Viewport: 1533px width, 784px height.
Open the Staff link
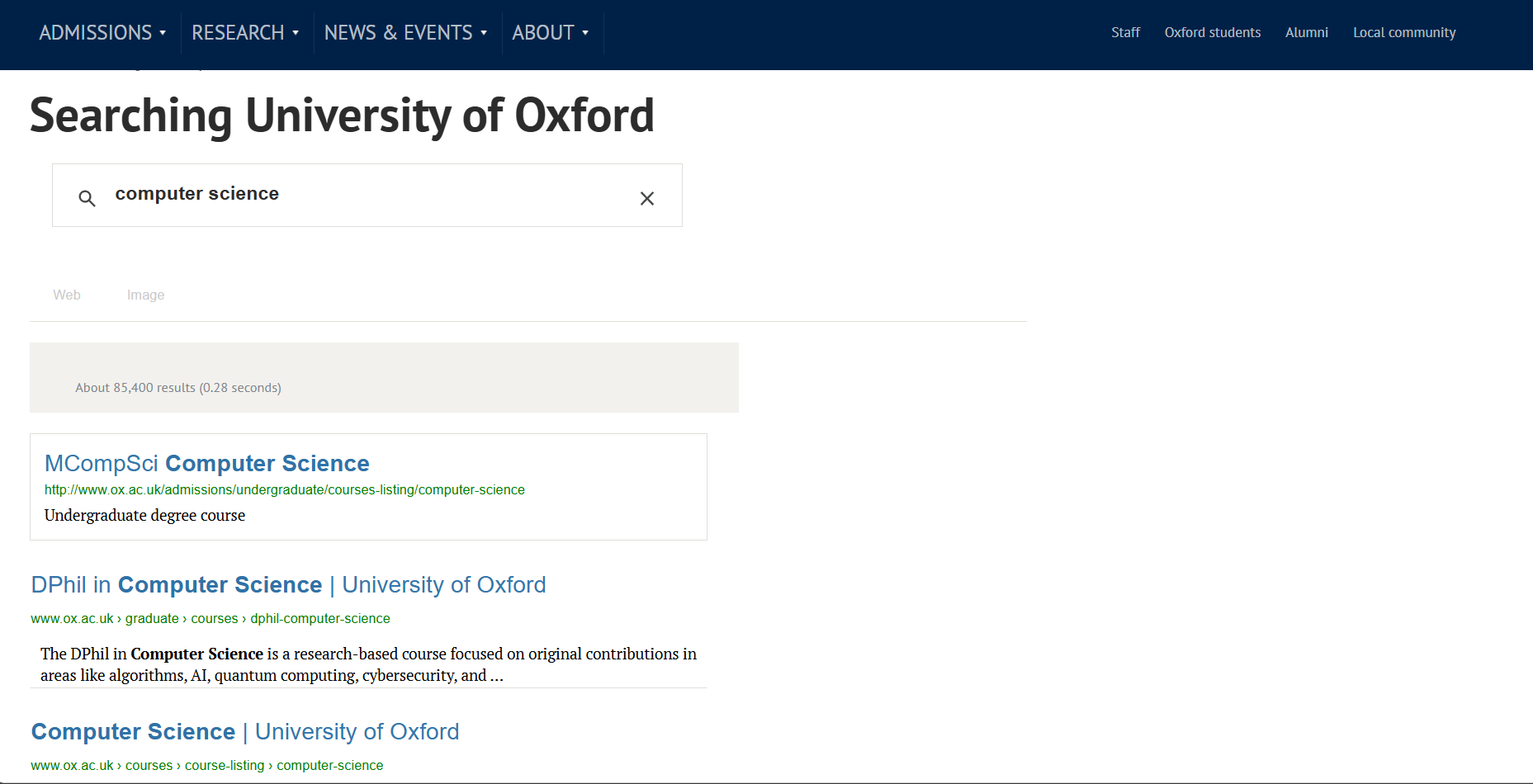pyautogui.click(x=1125, y=33)
